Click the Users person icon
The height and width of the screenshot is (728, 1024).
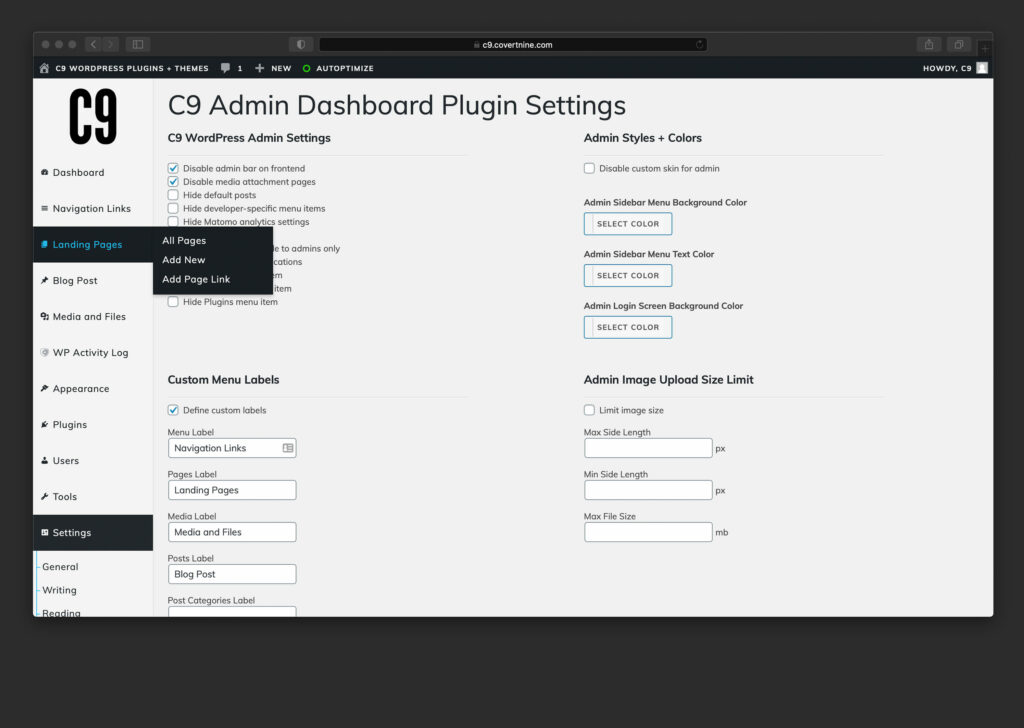pos(44,460)
